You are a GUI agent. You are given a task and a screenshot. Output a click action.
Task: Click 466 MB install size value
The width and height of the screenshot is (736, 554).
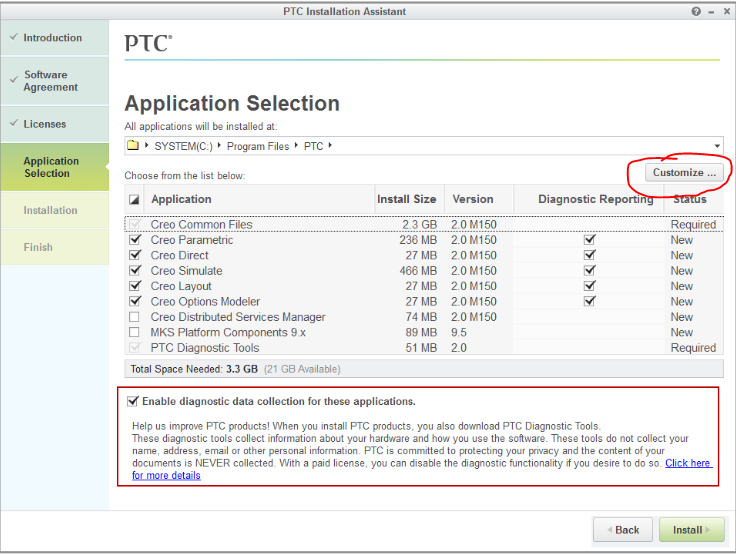pos(418,271)
